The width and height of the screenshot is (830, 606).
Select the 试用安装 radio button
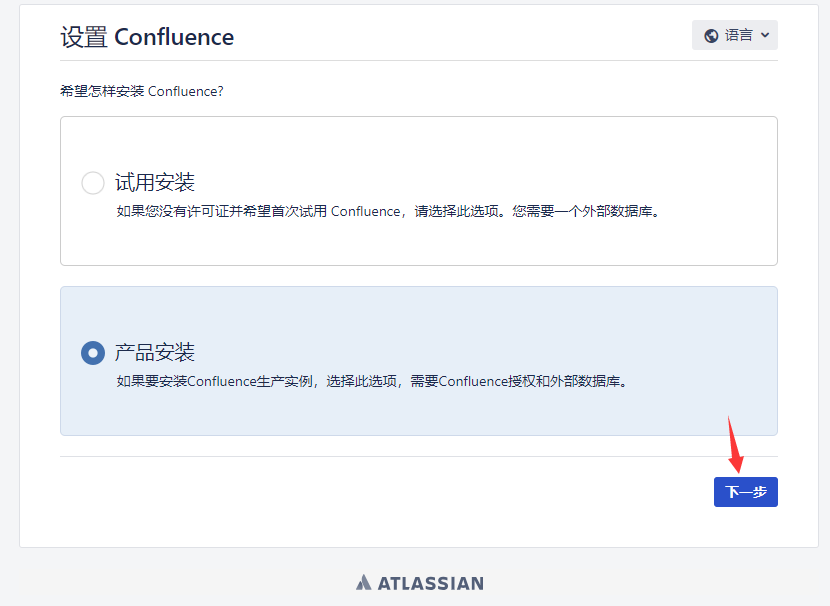pos(92,183)
